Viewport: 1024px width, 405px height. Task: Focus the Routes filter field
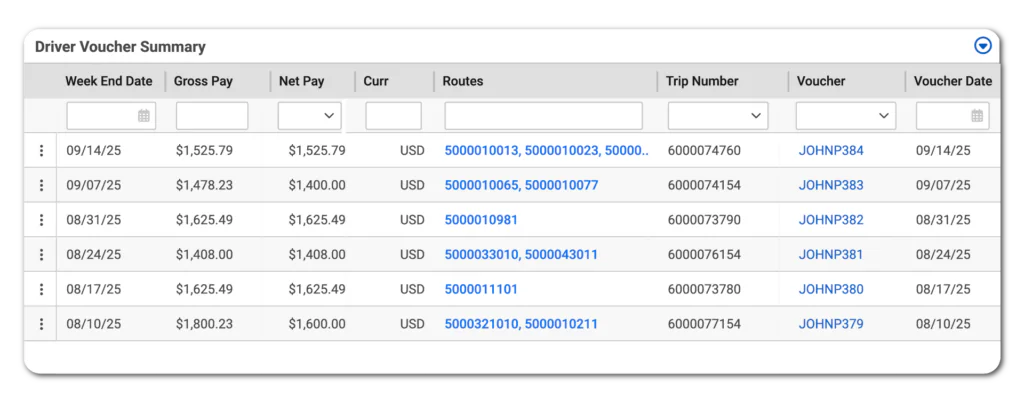point(543,116)
